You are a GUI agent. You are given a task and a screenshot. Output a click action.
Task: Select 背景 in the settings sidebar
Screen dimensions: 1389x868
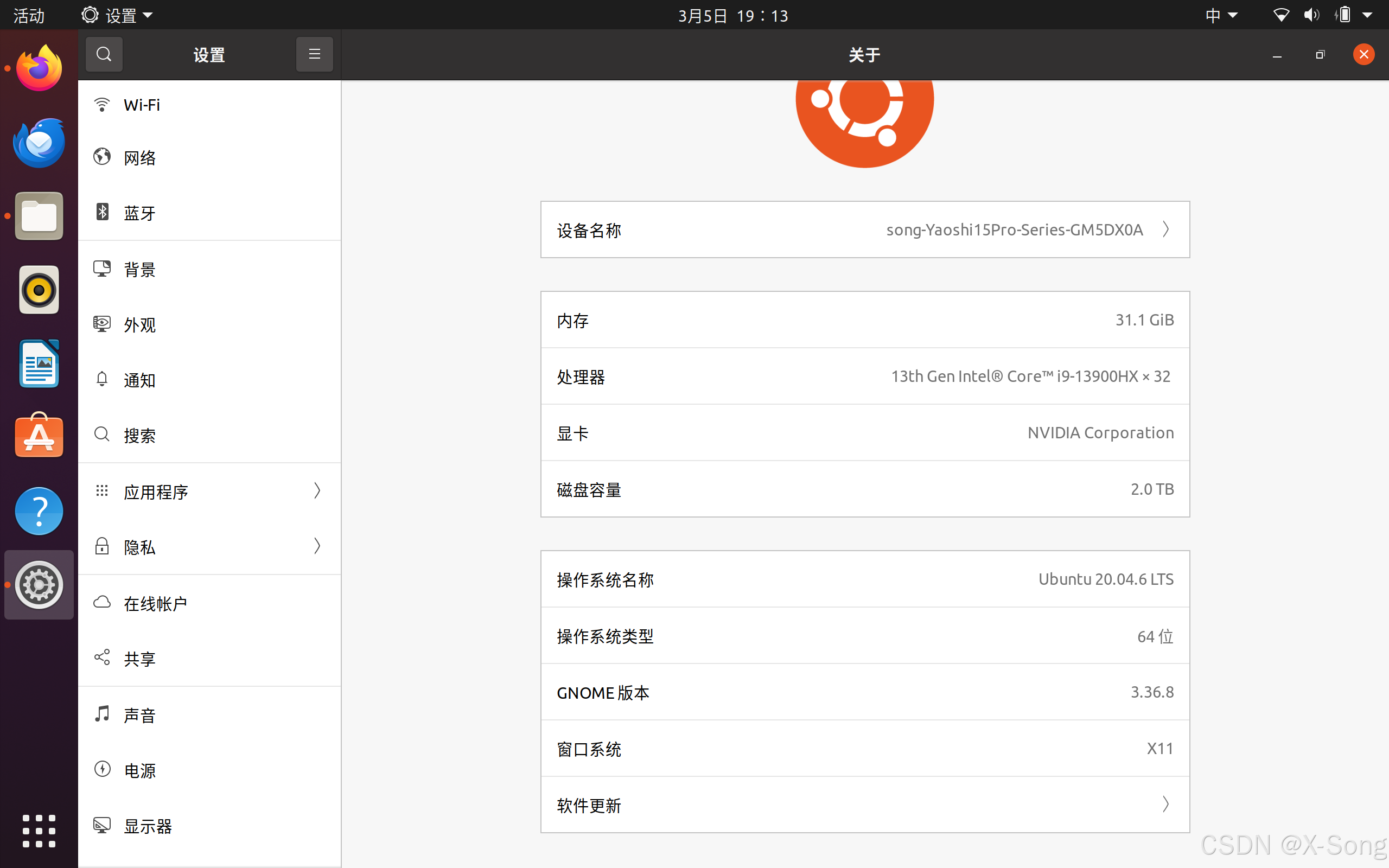click(x=209, y=269)
